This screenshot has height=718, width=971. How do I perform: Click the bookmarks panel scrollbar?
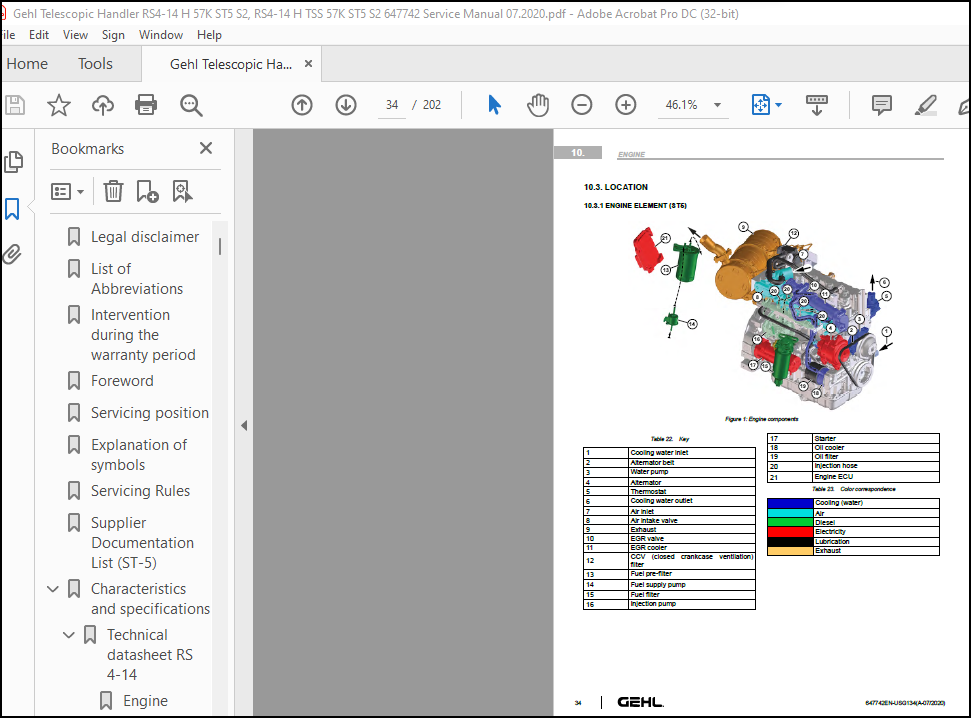point(219,247)
